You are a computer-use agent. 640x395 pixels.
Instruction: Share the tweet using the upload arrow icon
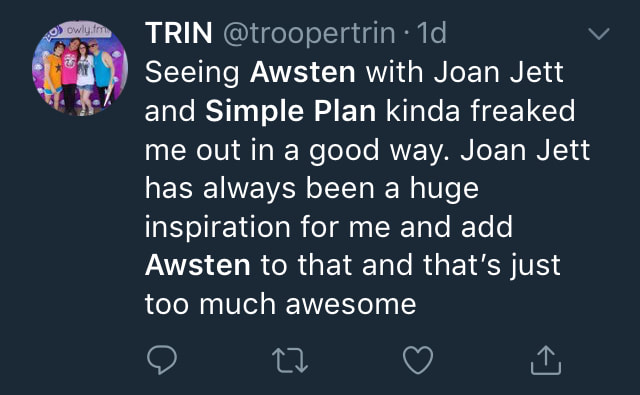[x=546, y=360]
